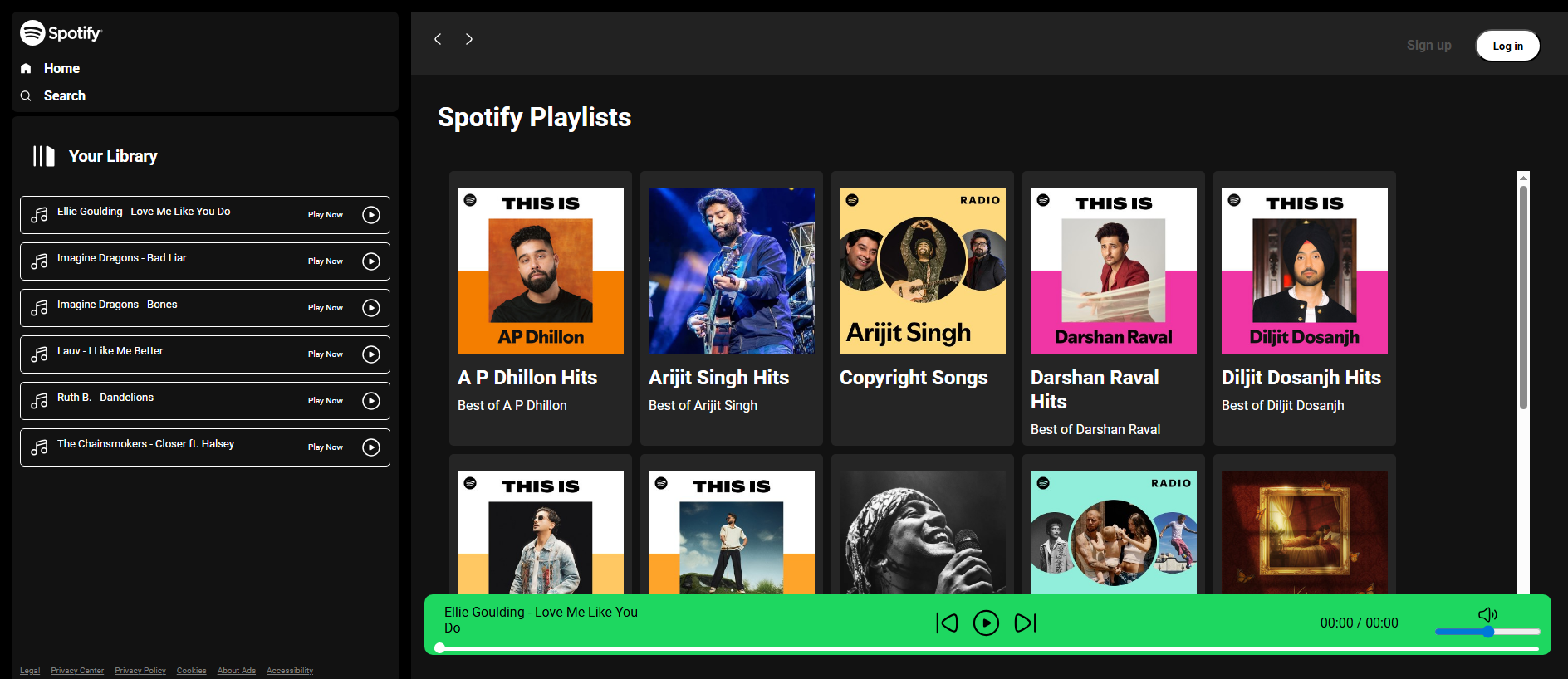Viewport: 1568px width, 679px height.
Task: Open the Accessibility link
Action: pyautogui.click(x=290, y=671)
